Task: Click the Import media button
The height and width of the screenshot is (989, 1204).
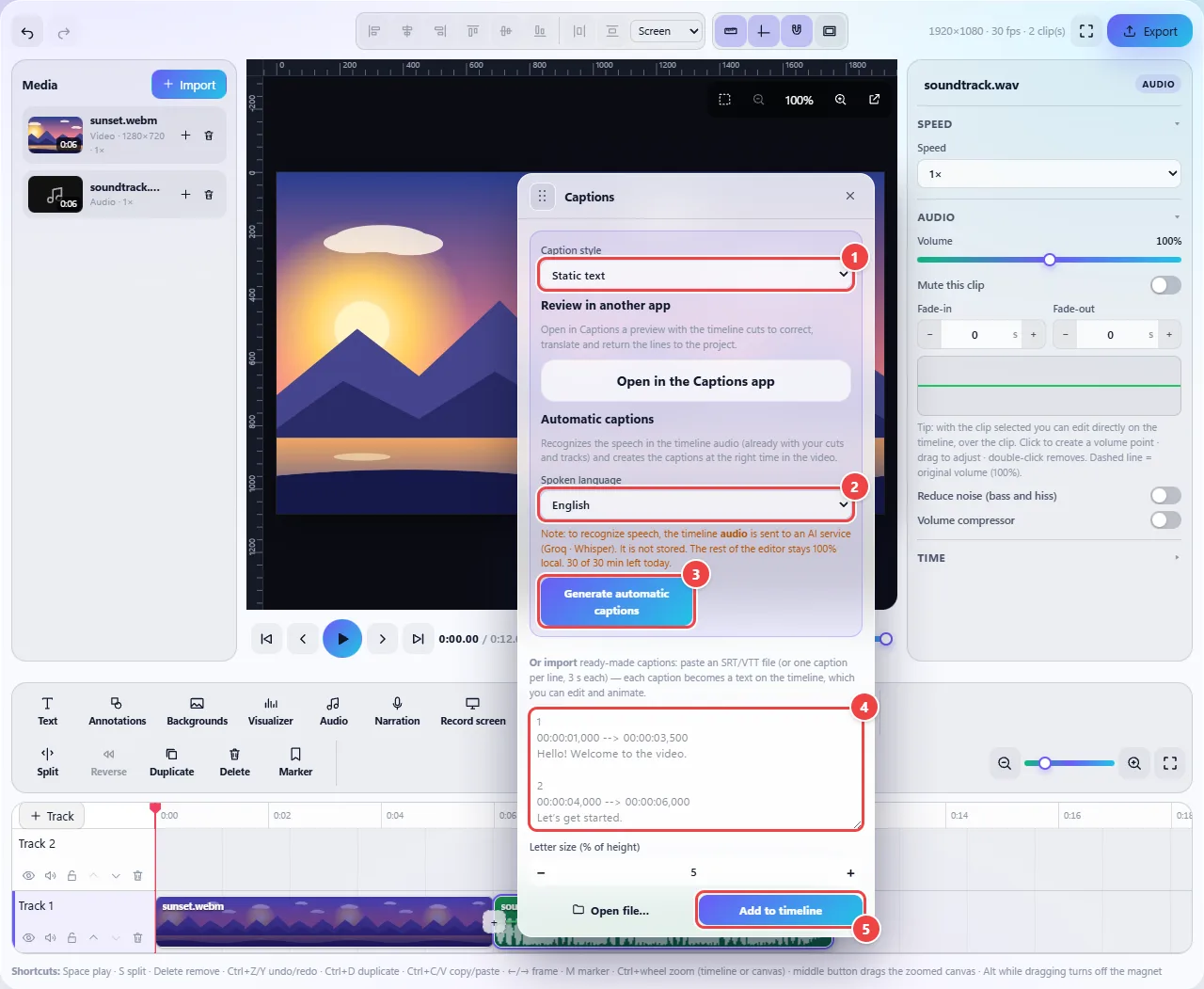Action: coord(189,85)
